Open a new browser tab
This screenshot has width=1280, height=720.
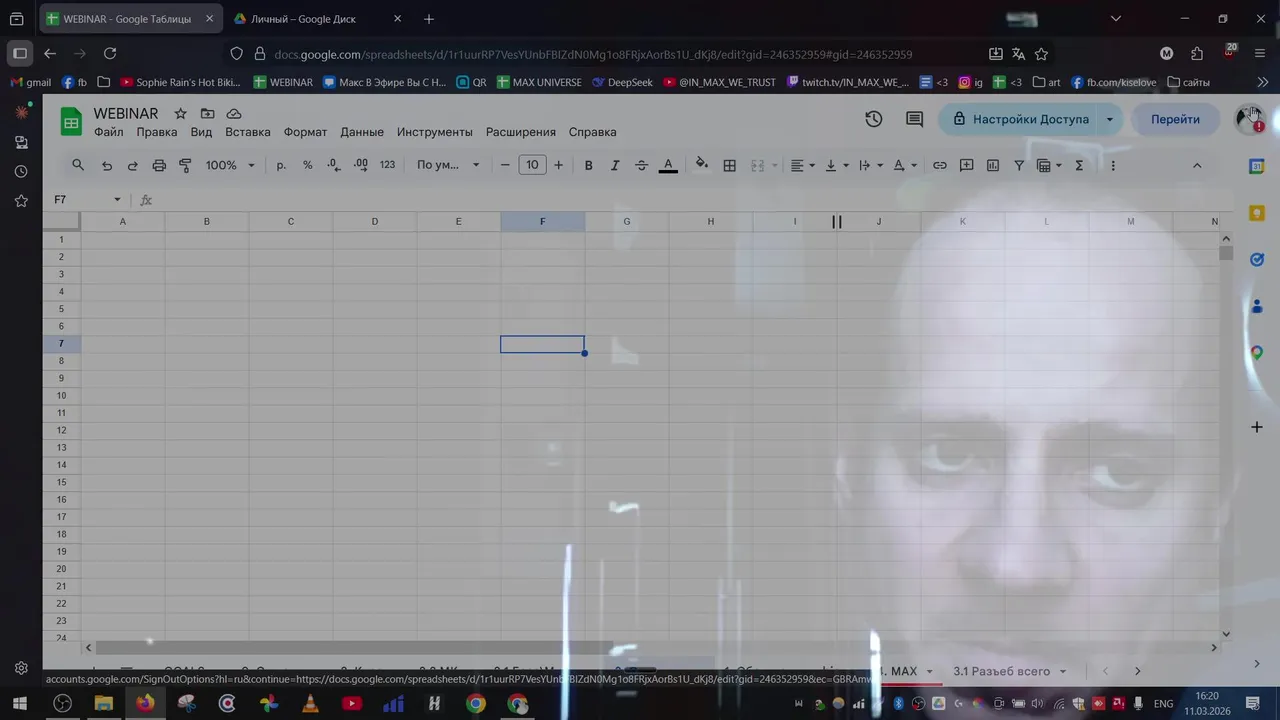(x=429, y=19)
